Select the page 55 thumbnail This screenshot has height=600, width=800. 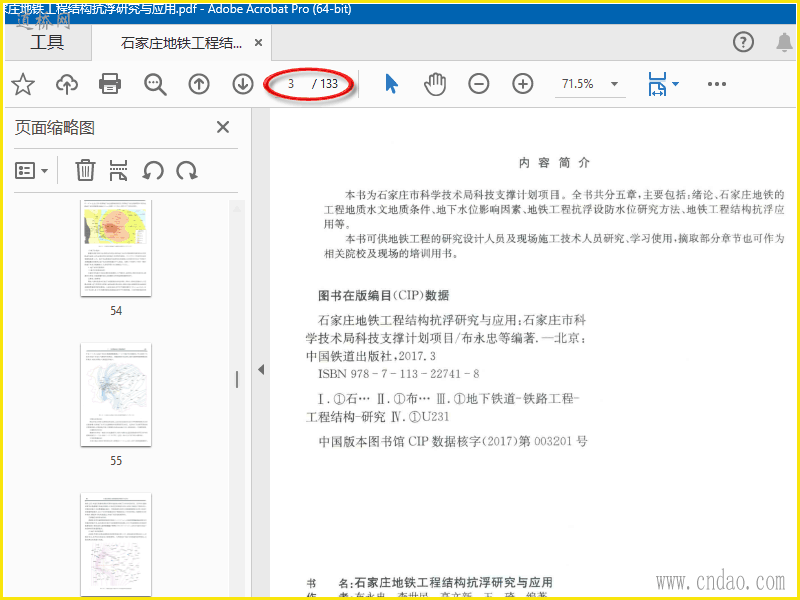click(116, 394)
